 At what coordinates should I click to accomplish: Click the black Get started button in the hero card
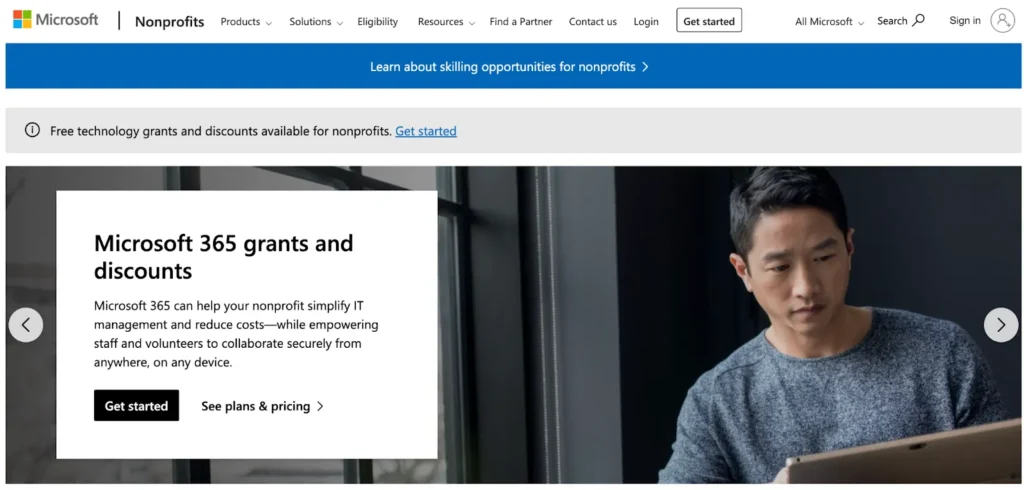pos(136,406)
